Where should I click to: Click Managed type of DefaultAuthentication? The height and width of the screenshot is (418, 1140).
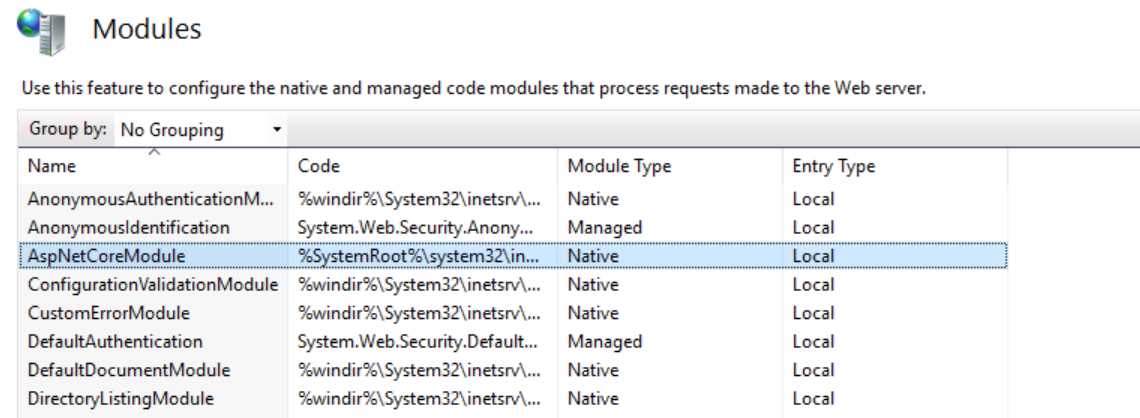[605, 342]
